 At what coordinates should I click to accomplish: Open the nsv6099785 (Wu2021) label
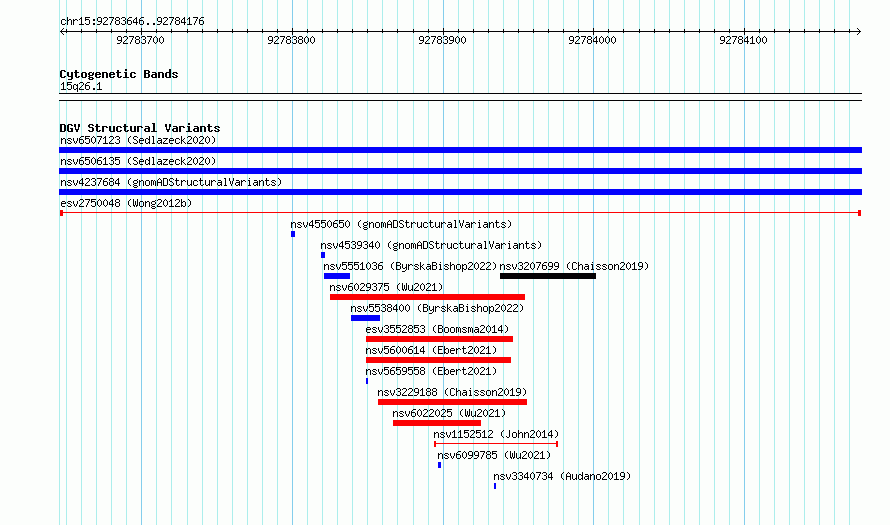click(494, 455)
